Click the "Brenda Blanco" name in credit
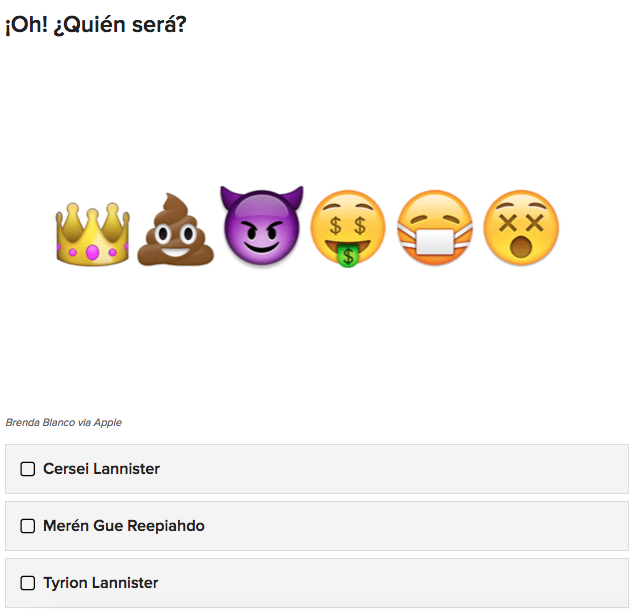 pos(40,423)
